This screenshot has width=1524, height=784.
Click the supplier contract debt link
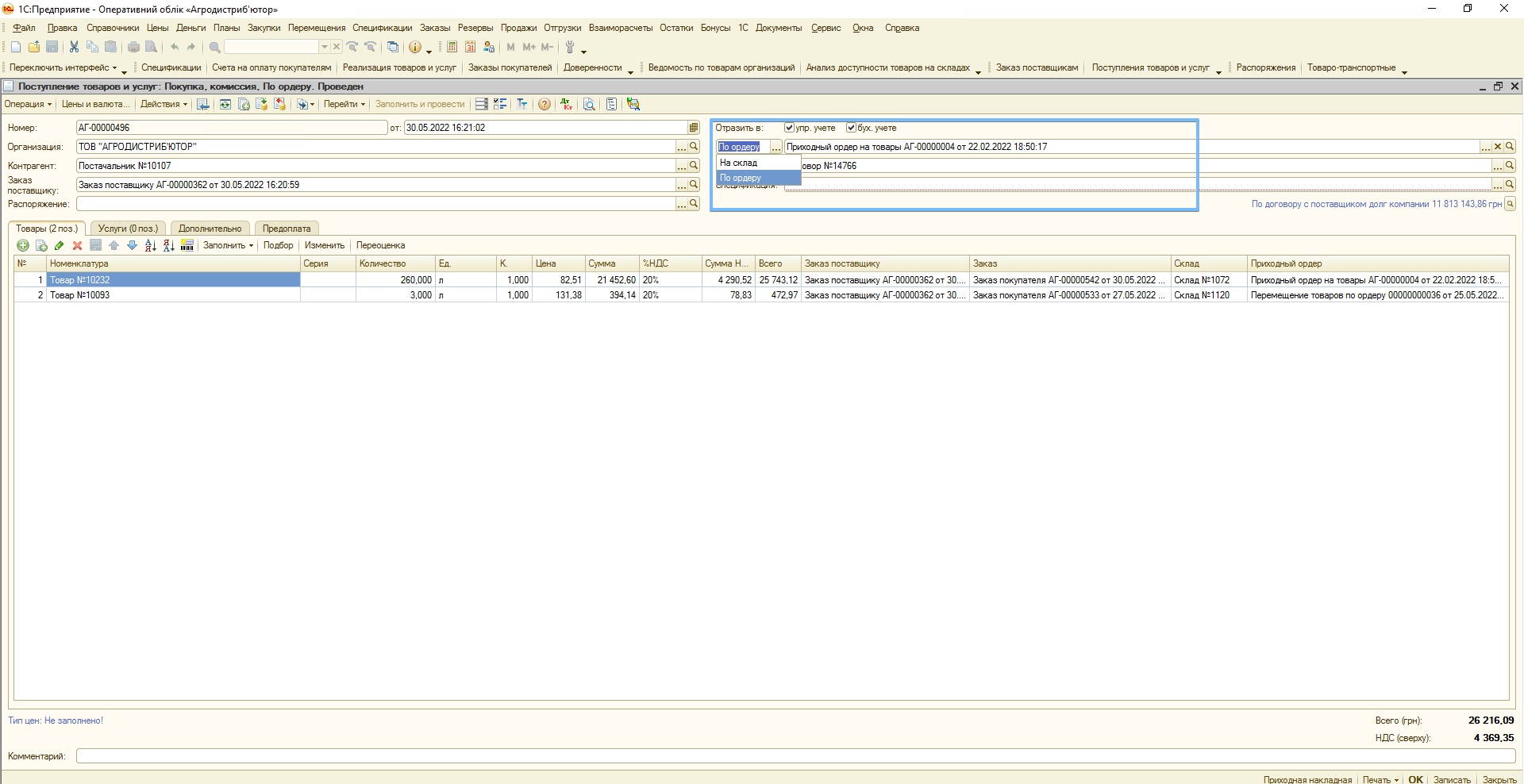pos(1376,204)
